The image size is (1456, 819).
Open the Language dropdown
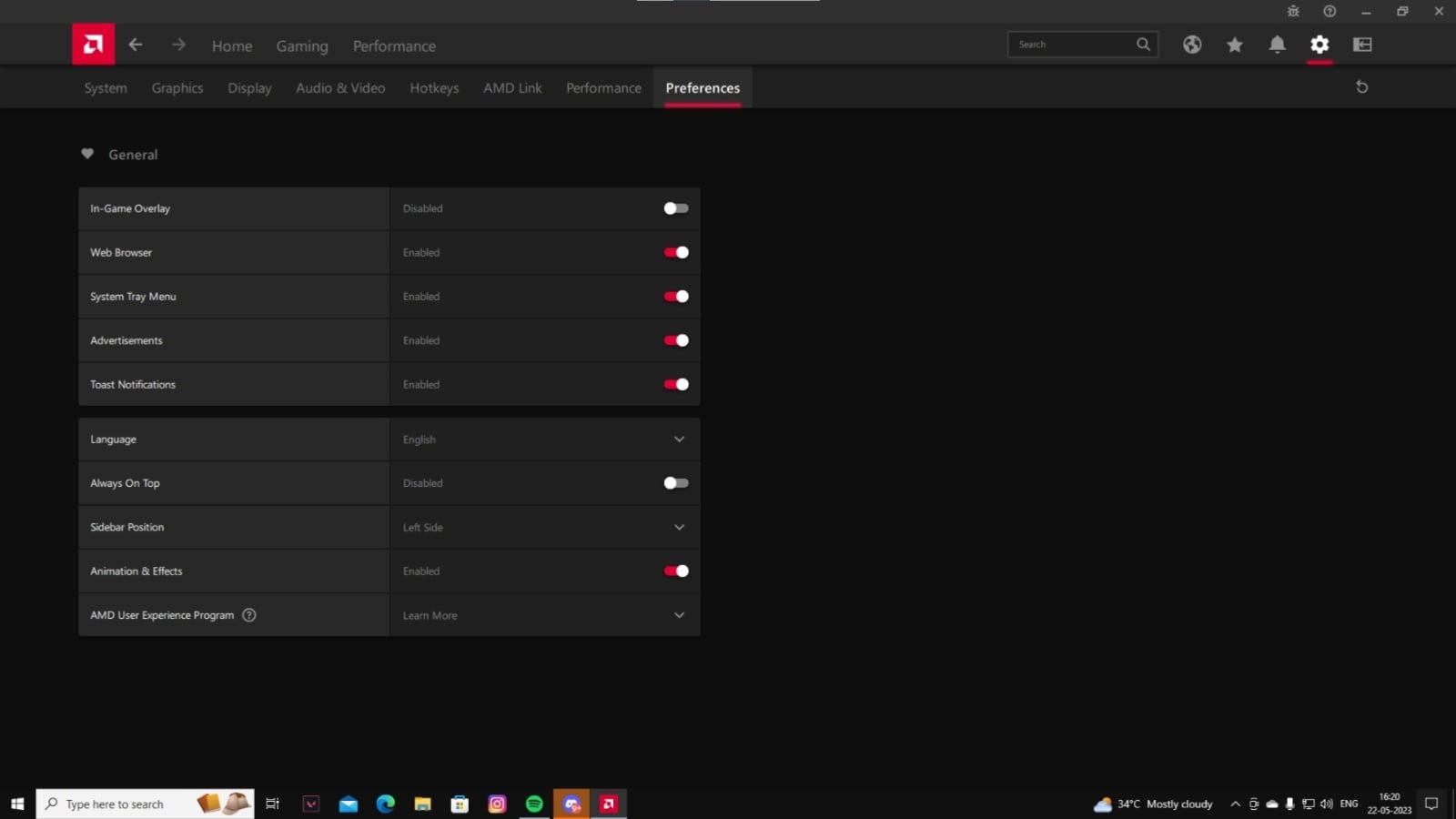click(679, 439)
